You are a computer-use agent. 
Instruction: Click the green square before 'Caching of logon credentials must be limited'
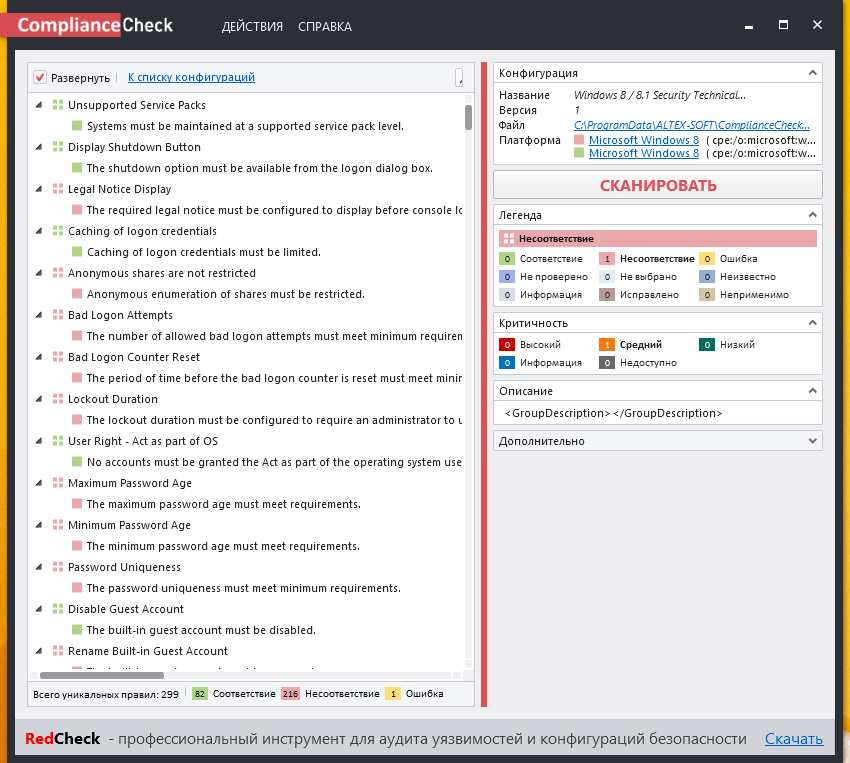coord(77,252)
